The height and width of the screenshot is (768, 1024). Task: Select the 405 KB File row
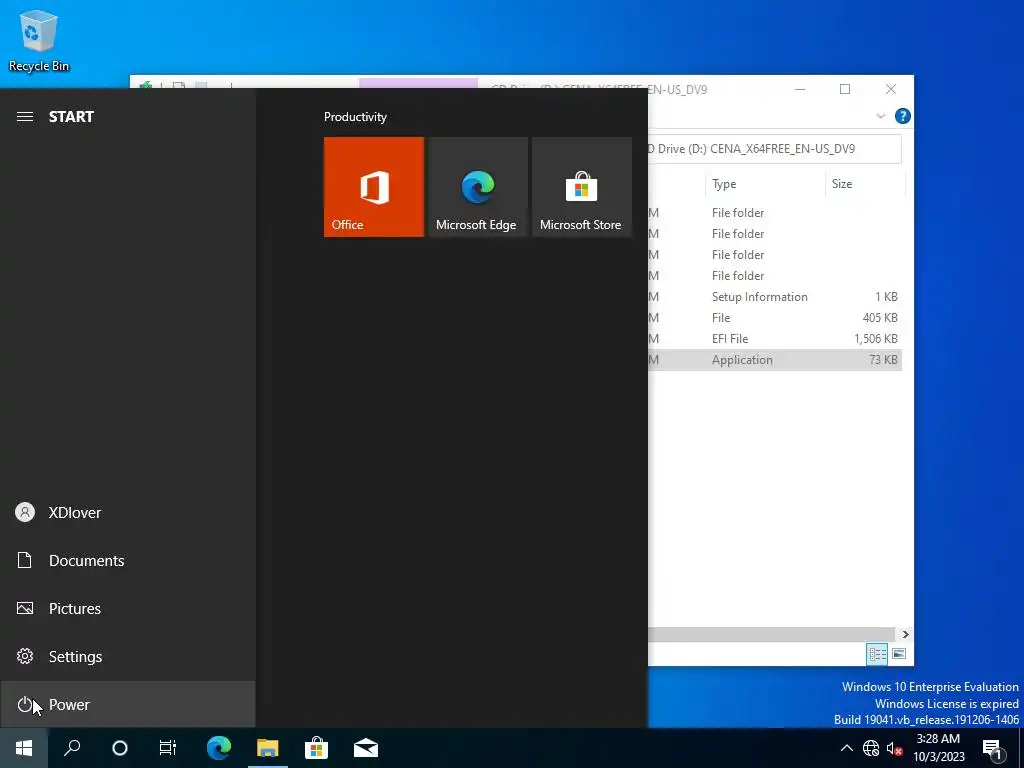775,317
